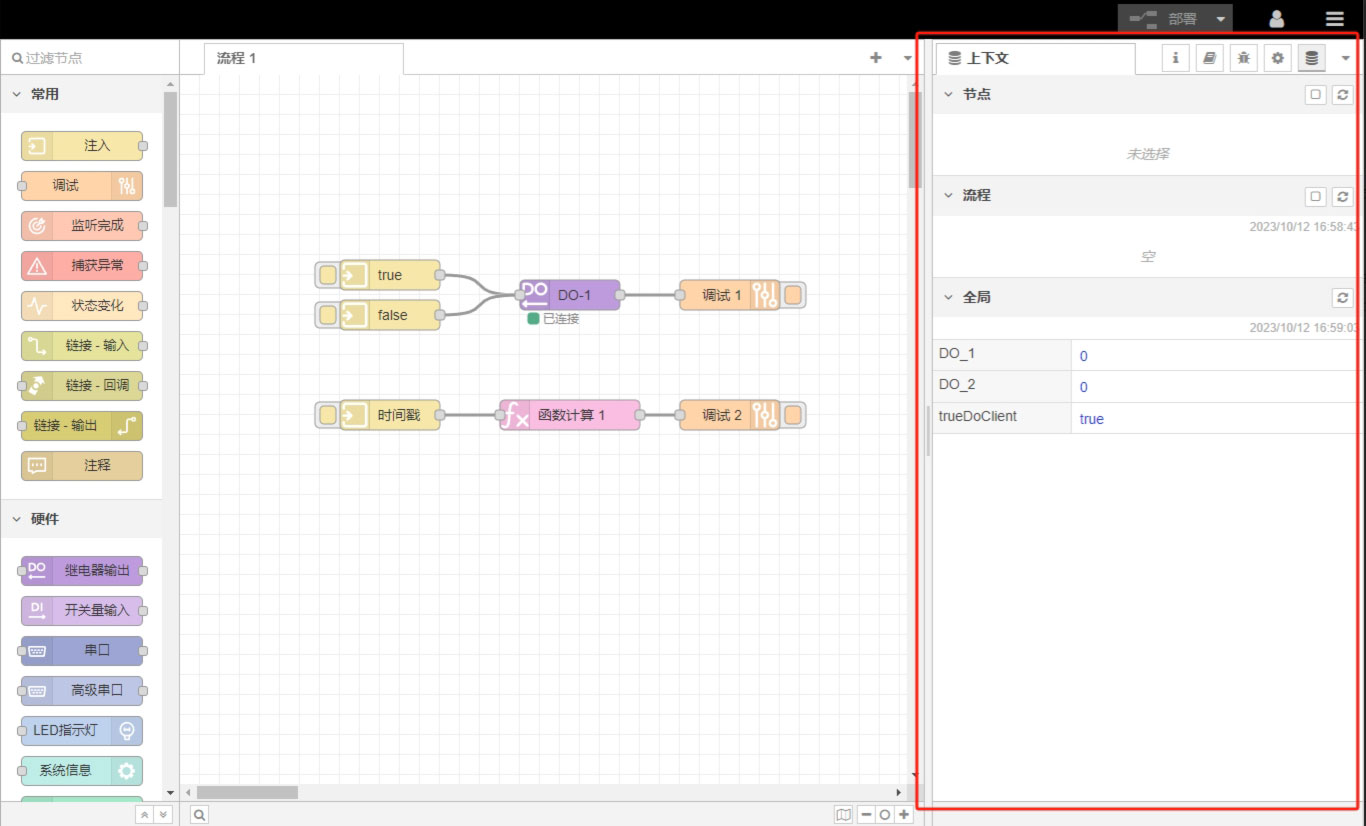
Task: Open the help book sidebar icon
Action: coord(1209,59)
